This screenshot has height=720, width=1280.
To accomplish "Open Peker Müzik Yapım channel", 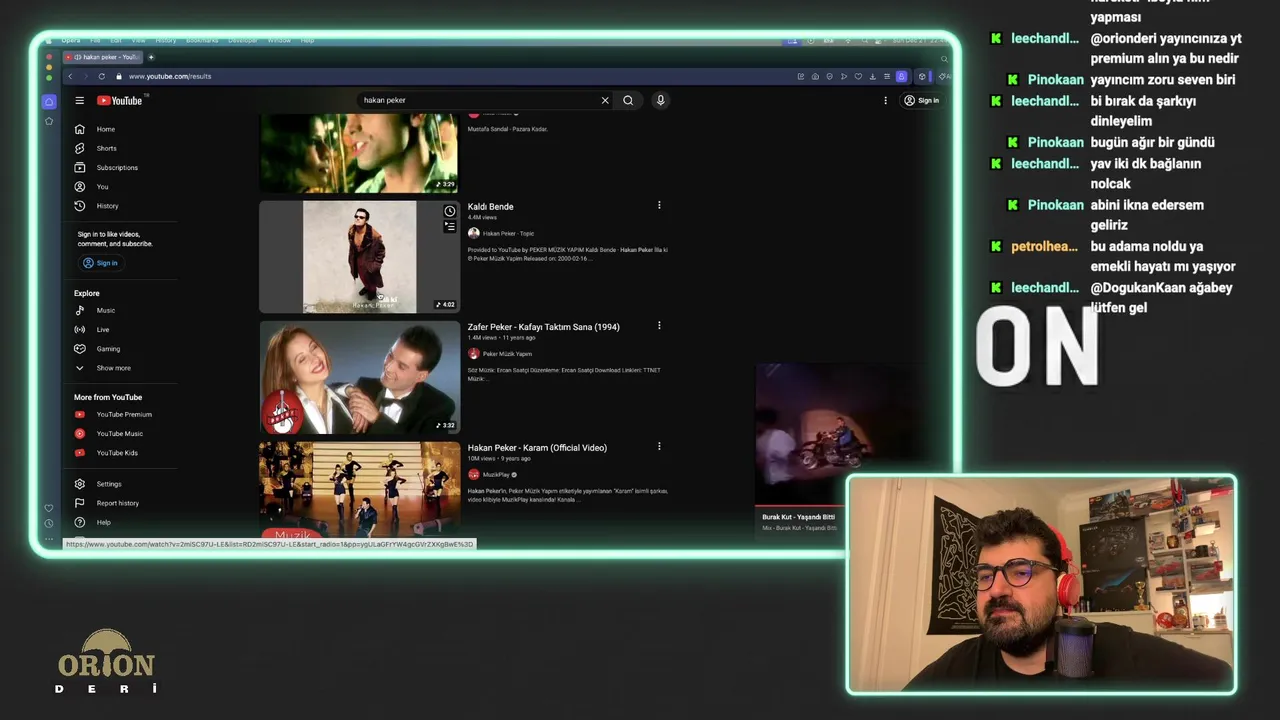I will pyautogui.click(x=507, y=354).
